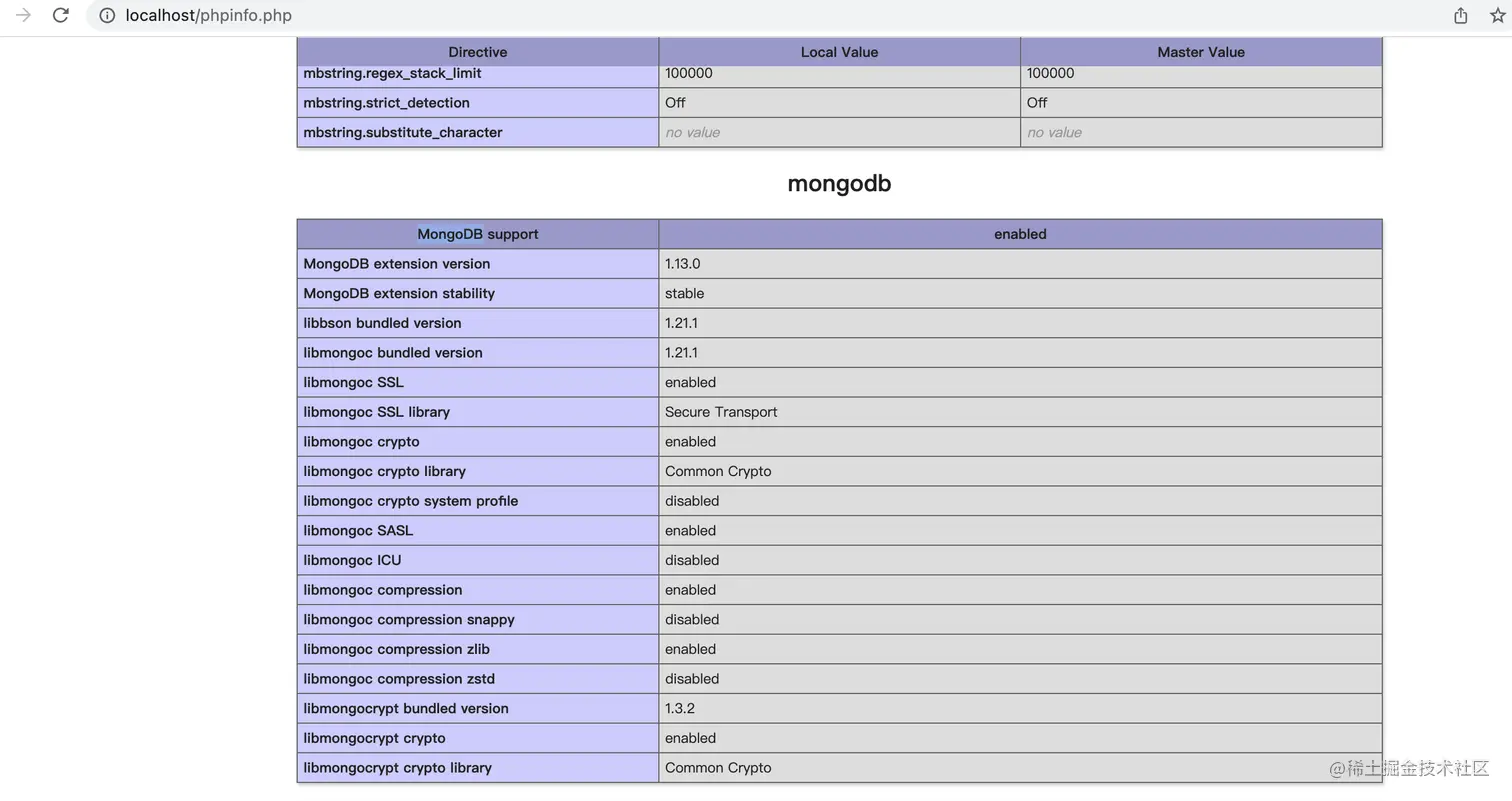
Task: Click "disabled" in the libmongoc ICU row
Action: click(692, 560)
